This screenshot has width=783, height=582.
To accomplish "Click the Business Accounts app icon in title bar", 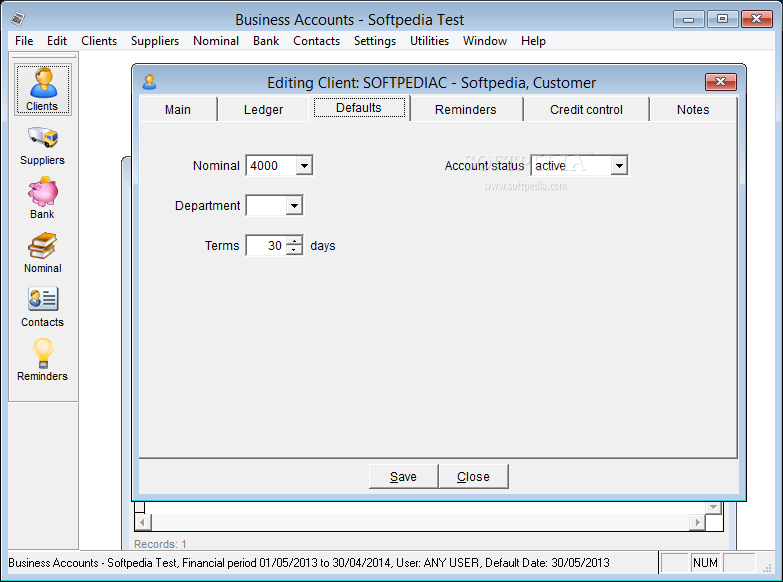I will pos(18,19).
